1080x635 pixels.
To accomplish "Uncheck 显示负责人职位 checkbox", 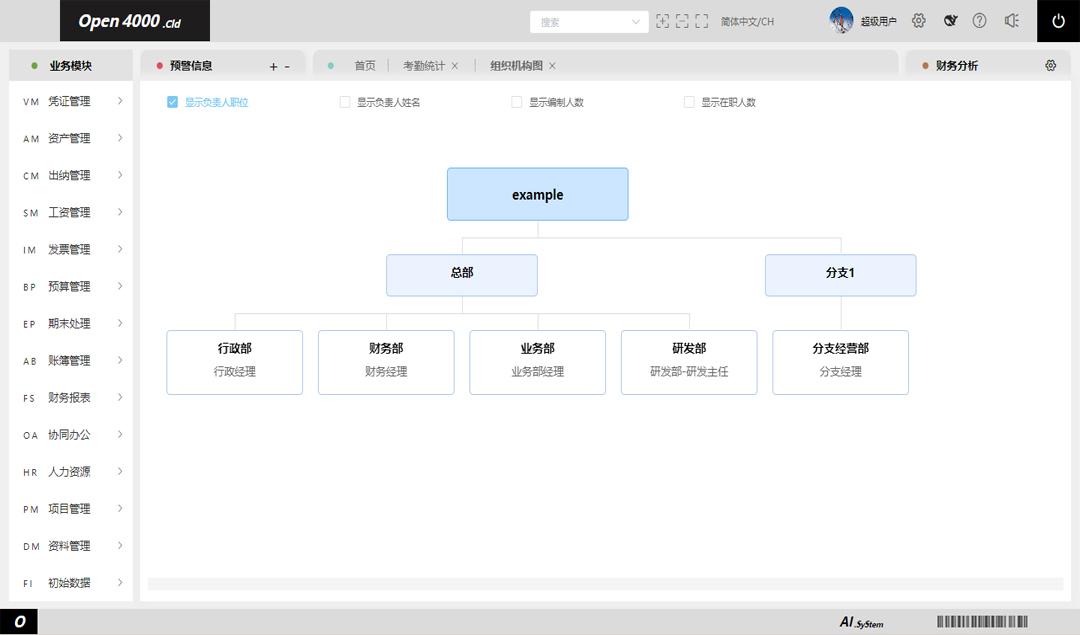I will click(172, 102).
